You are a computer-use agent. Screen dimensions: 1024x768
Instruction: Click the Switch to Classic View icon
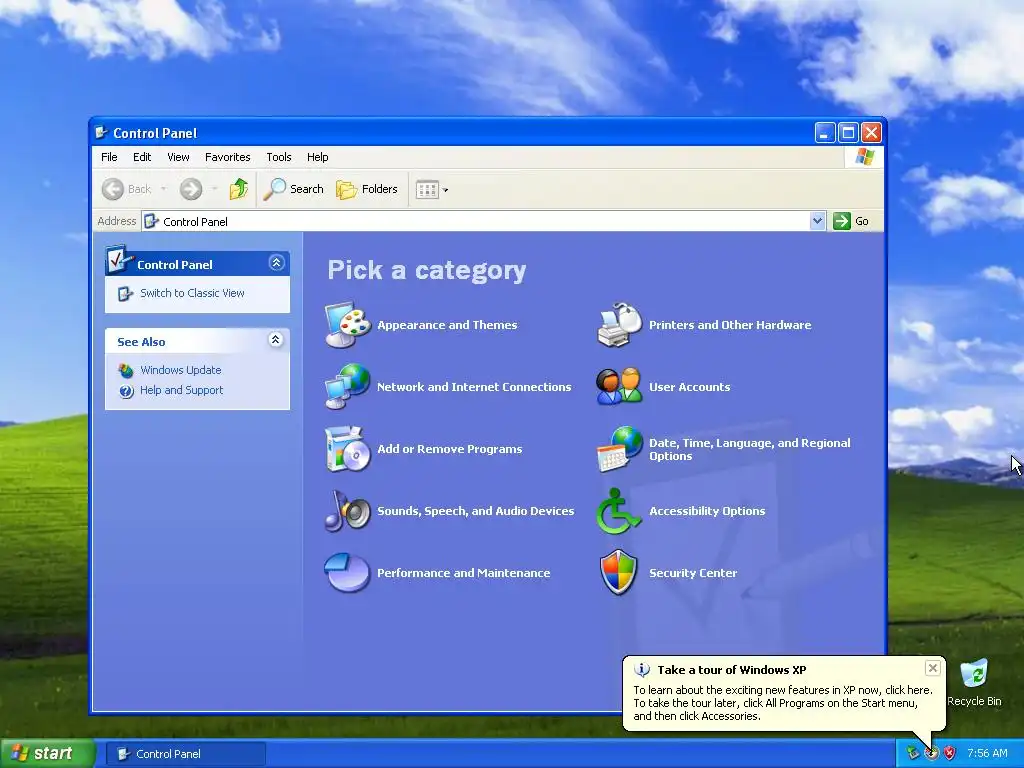125,294
